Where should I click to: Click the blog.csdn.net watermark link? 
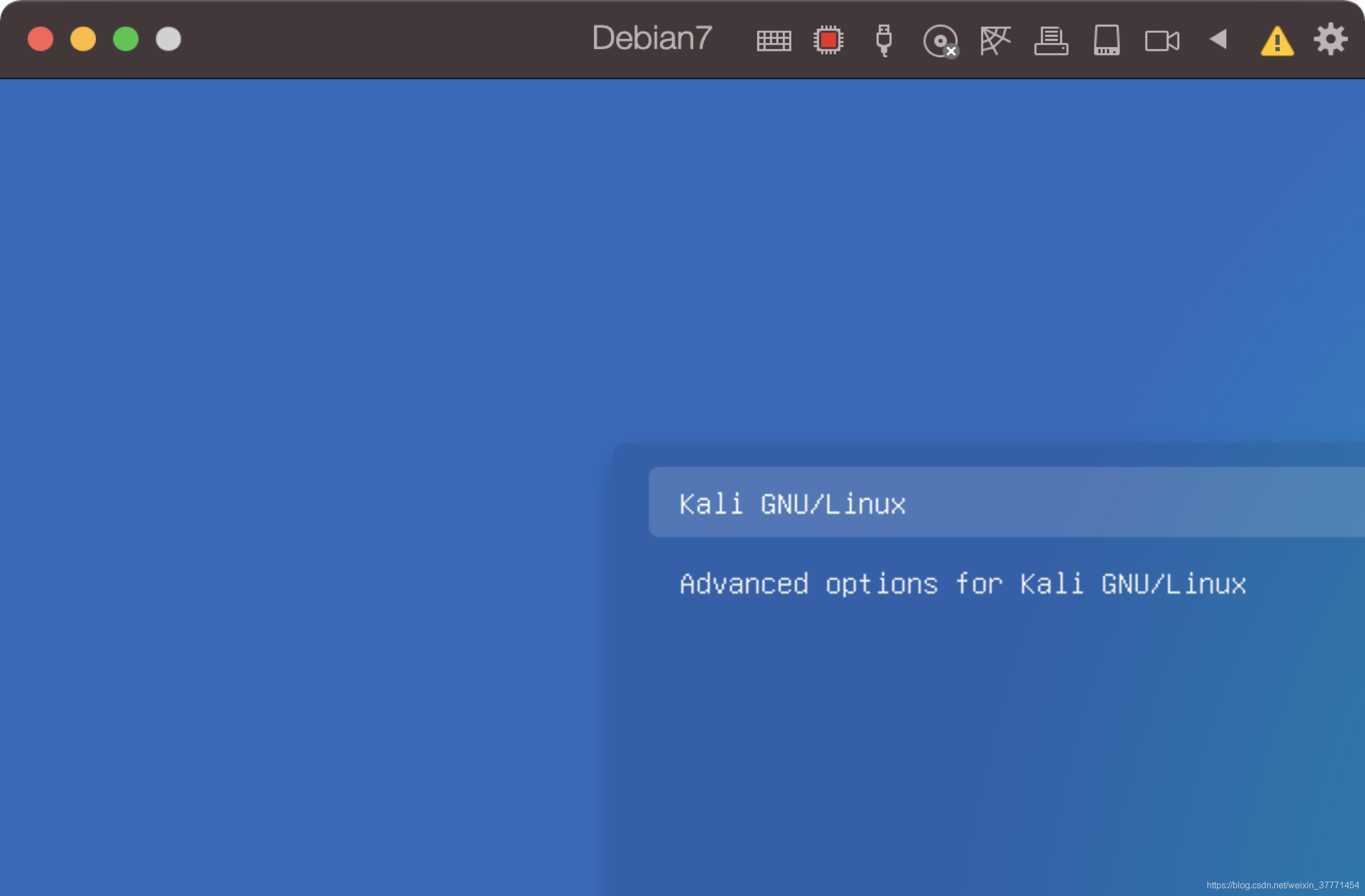1283,885
